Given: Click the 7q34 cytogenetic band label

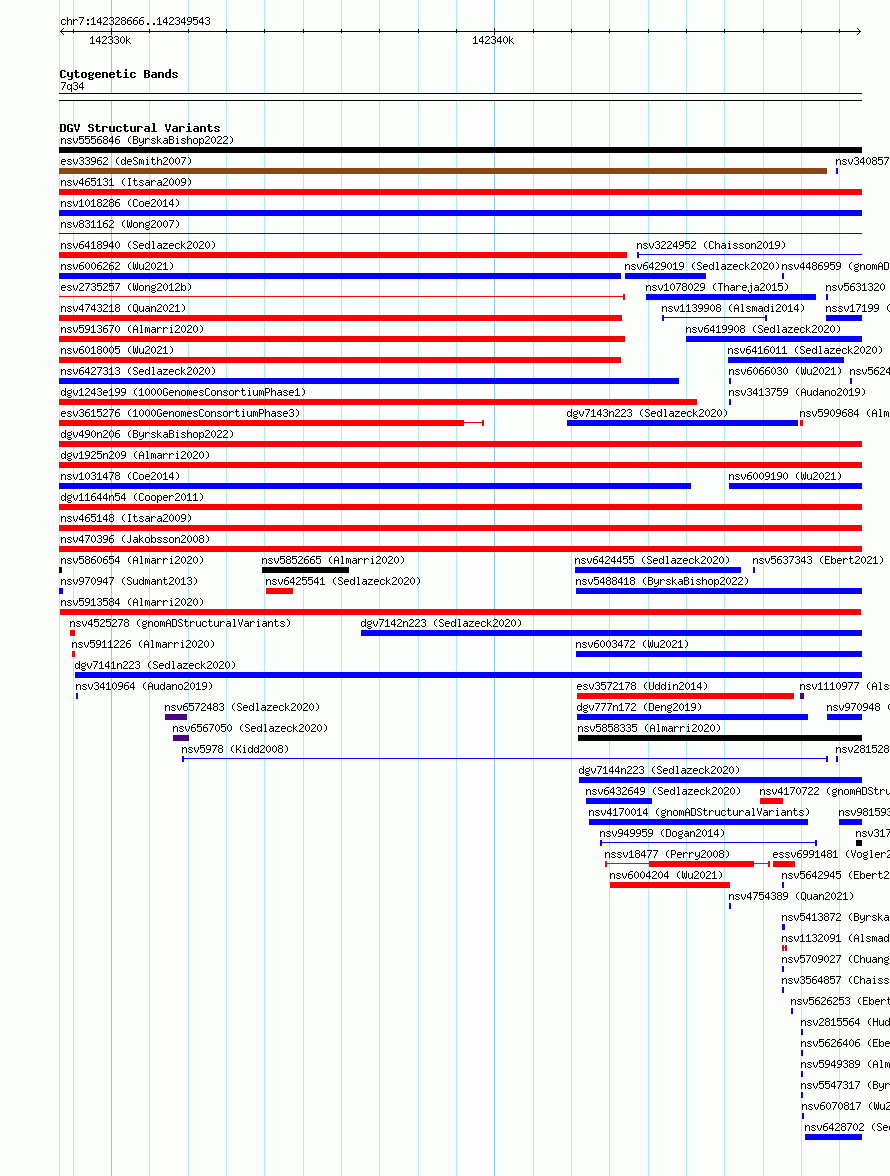Looking at the screenshot, I should click(x=72, y=86).
